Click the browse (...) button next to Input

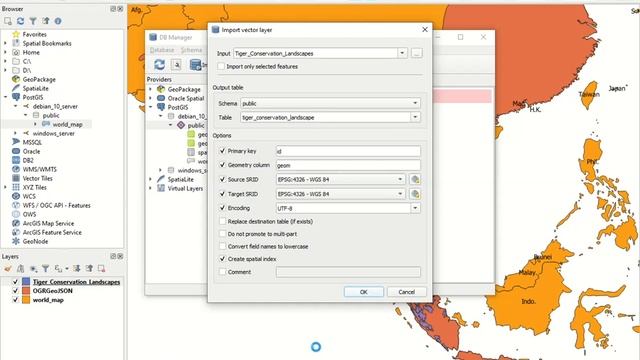[416, 53]
